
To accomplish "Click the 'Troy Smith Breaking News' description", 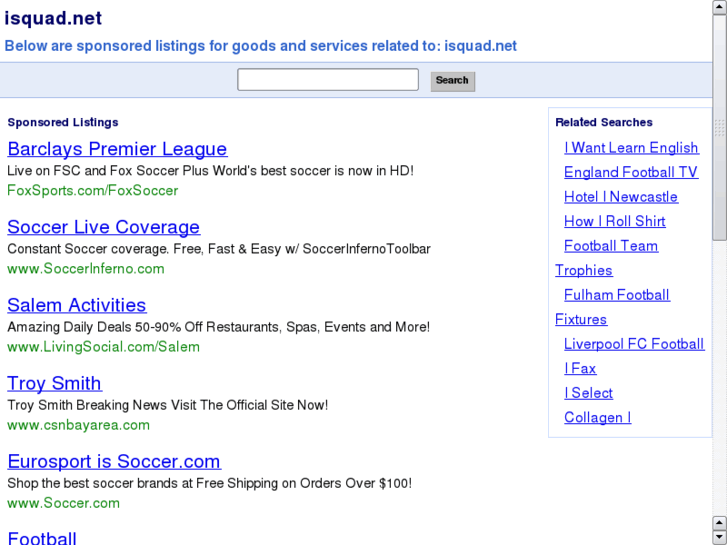I will (168, 405).
